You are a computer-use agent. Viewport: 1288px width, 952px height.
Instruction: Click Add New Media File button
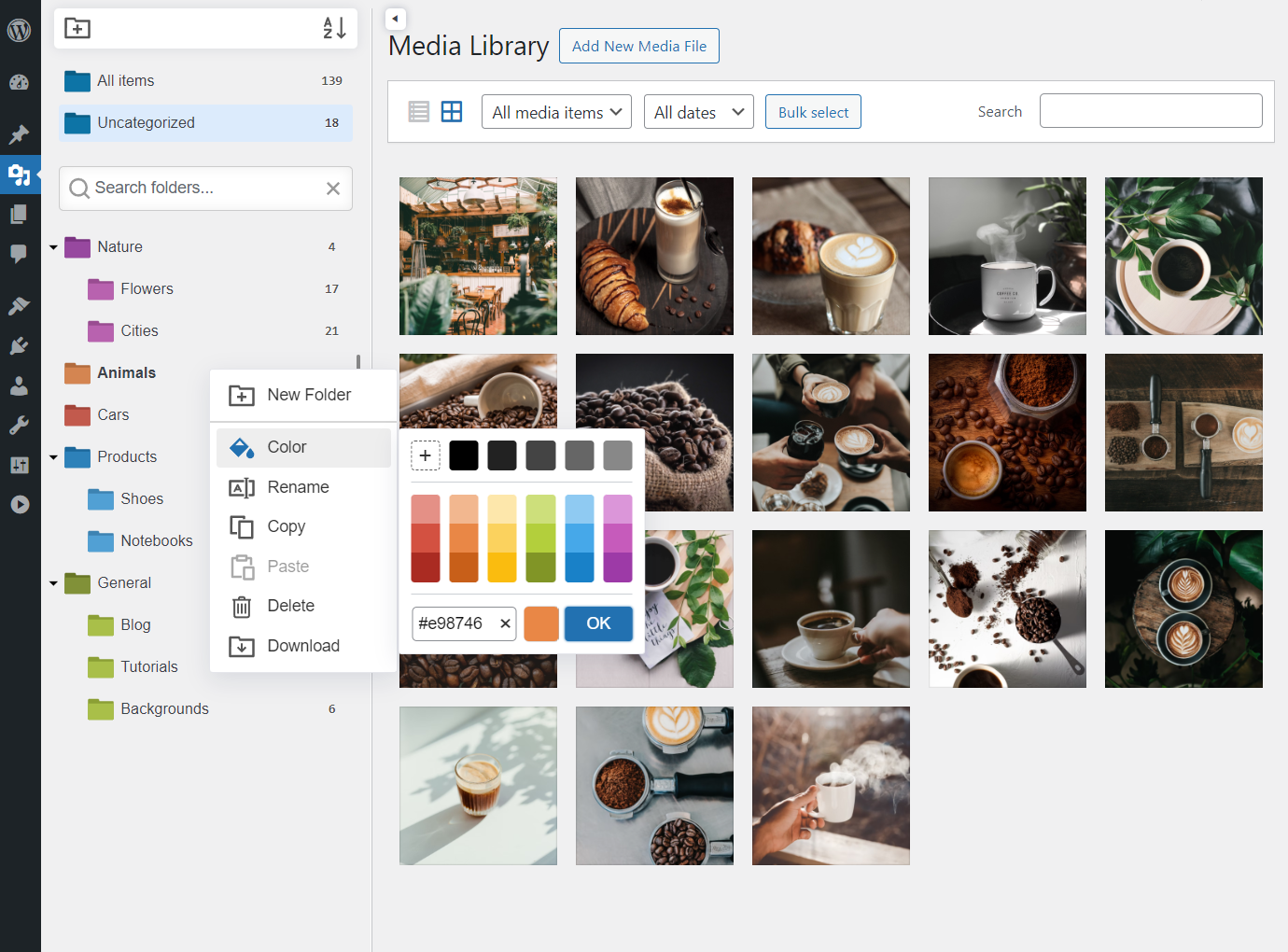pyautogui.click(x=639, y=46)
